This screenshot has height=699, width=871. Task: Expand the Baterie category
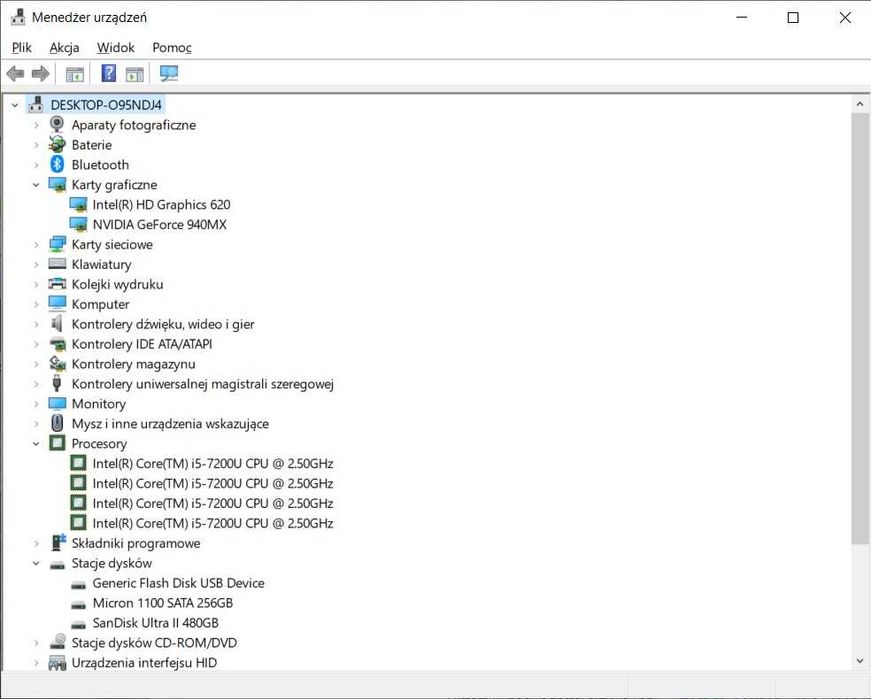[36, 145]
